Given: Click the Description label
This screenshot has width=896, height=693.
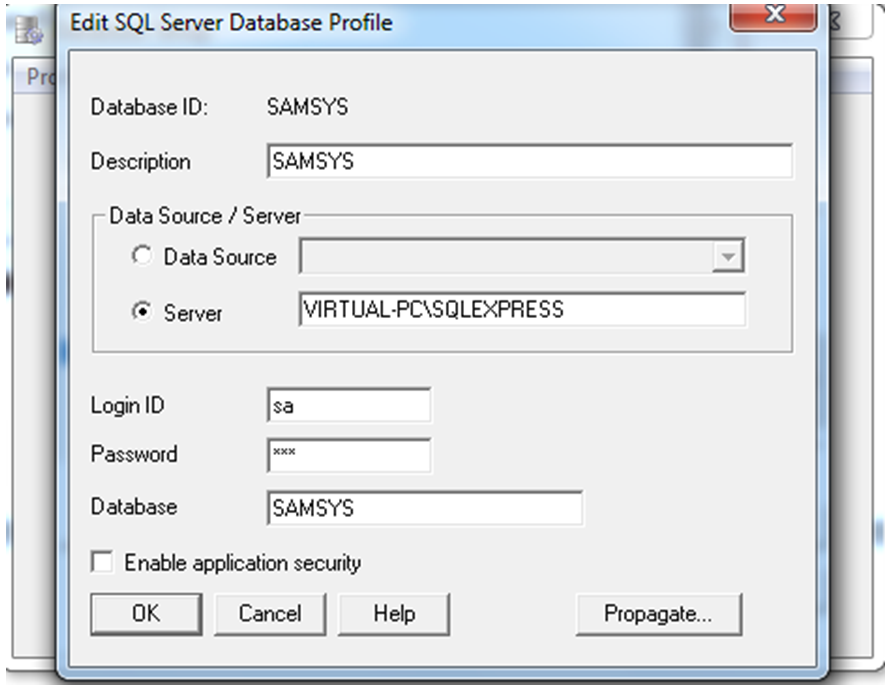Looking at the screenshot, I should pyautogui.click(x=141, y=162).
